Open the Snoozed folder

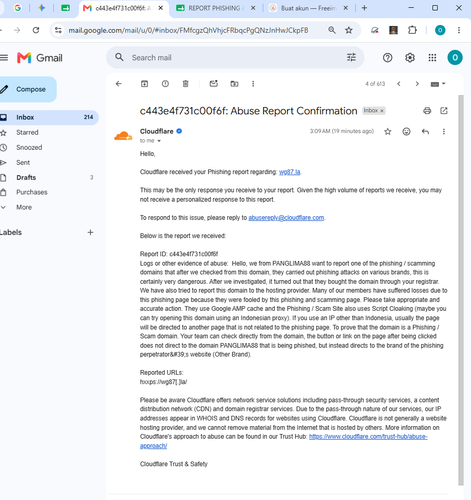29,147
